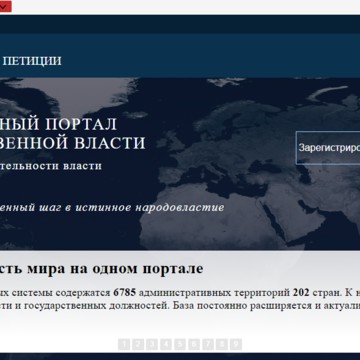Go to slide 5 in pager
Screen dimensions: 360x360
pos(180,345)
